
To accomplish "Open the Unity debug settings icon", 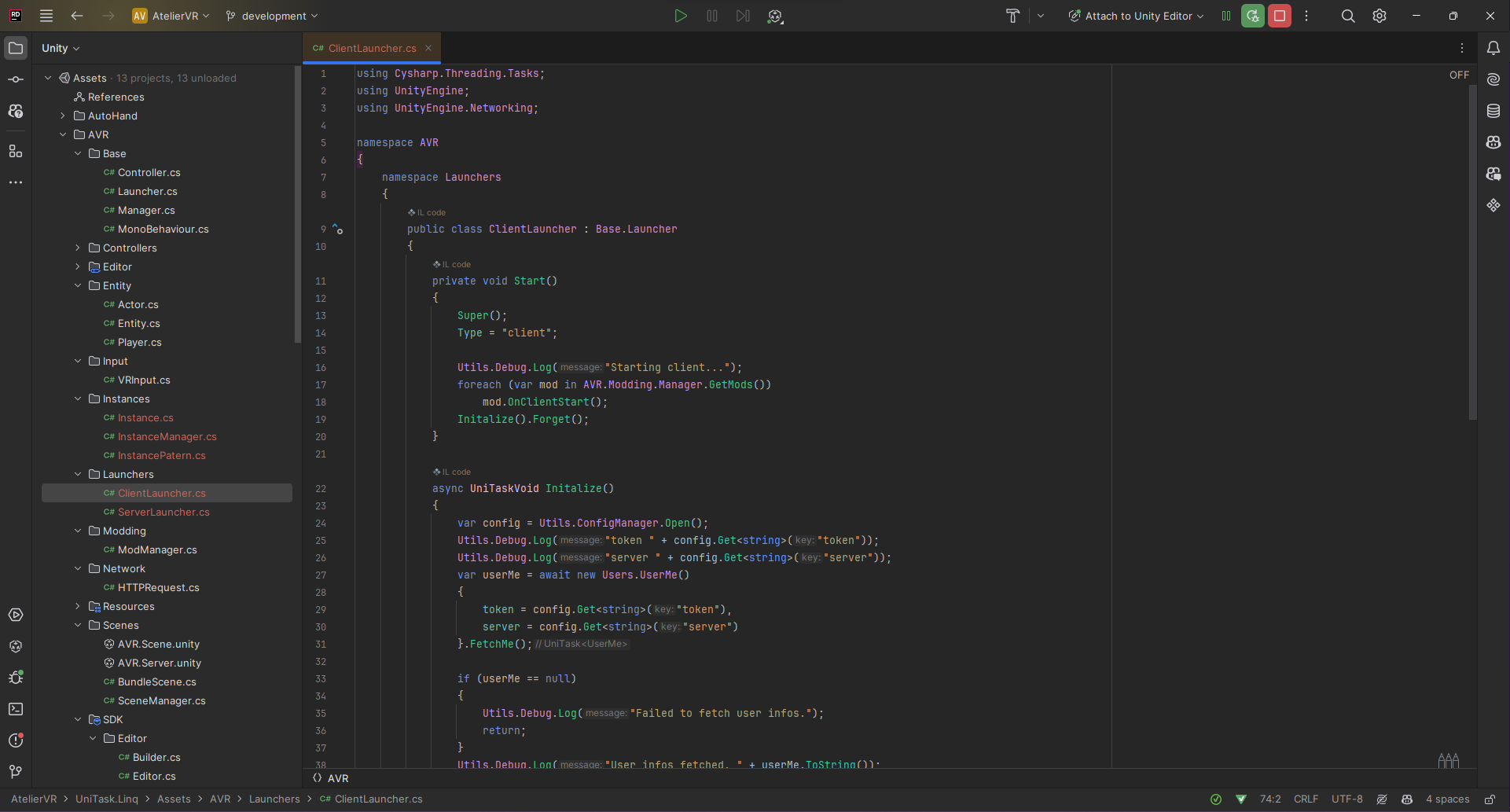I will click(x=775, y=16).
